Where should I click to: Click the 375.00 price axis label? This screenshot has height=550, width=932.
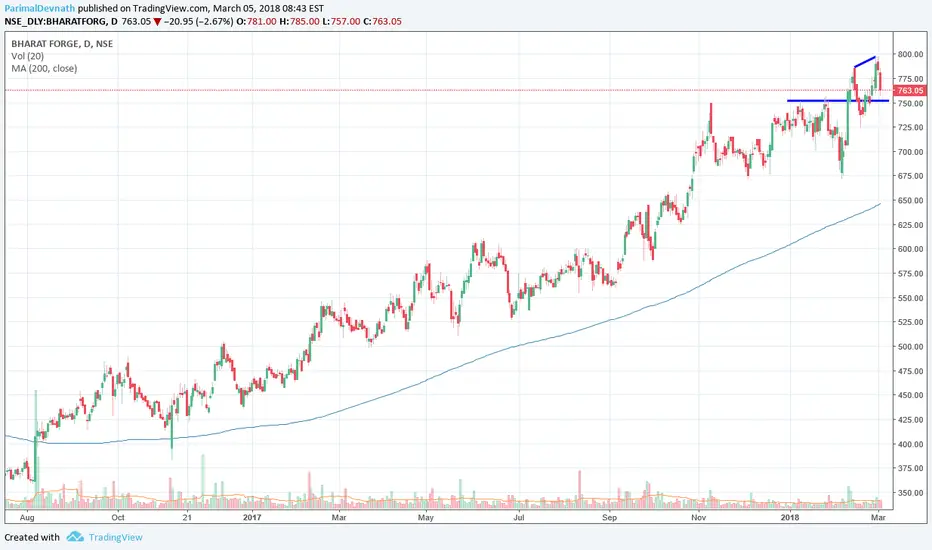[x=910, y=468]
